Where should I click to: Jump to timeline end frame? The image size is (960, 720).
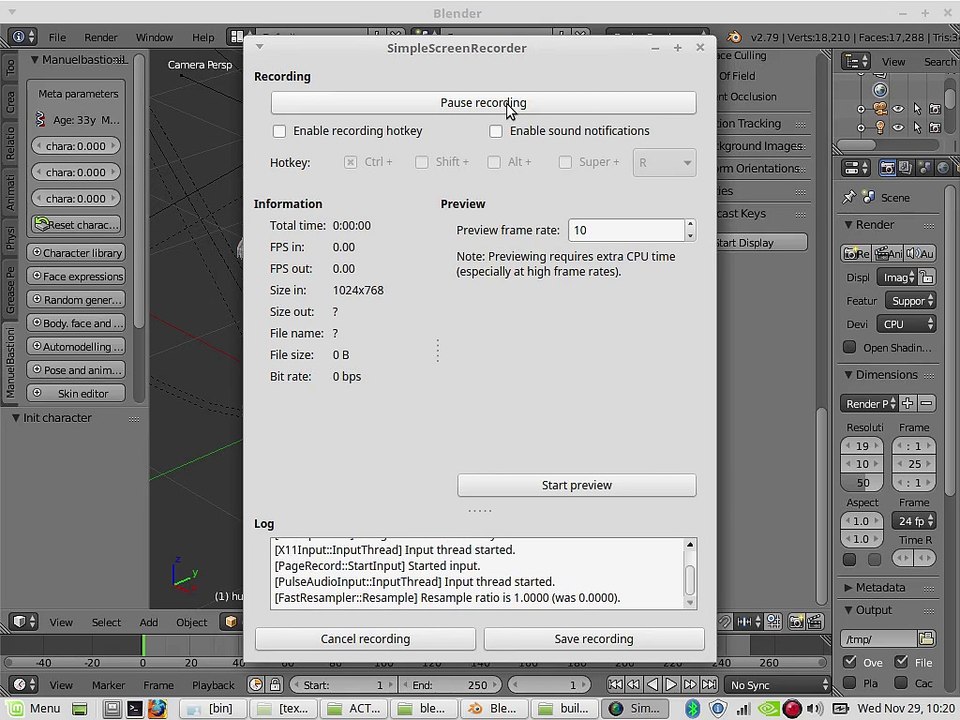(x=709, y=684)
